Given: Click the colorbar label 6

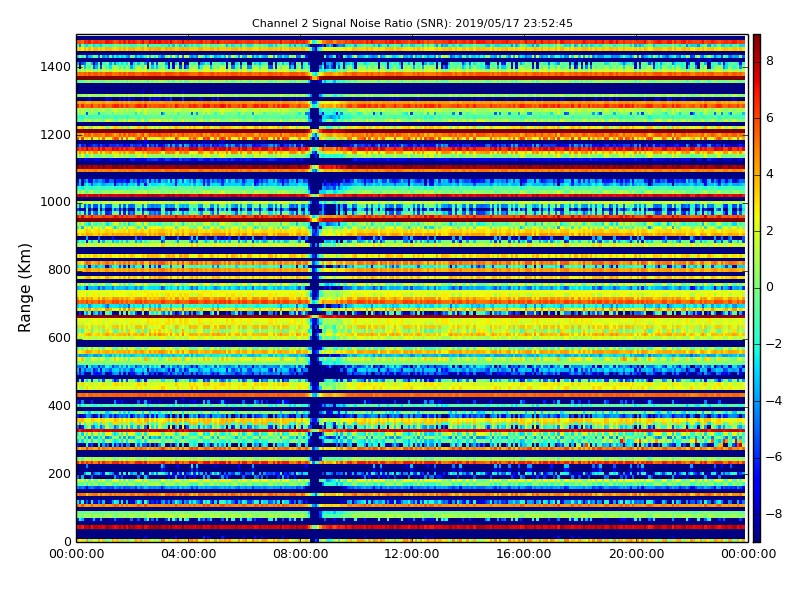Looking at the screenshot, I should point(770,118).
